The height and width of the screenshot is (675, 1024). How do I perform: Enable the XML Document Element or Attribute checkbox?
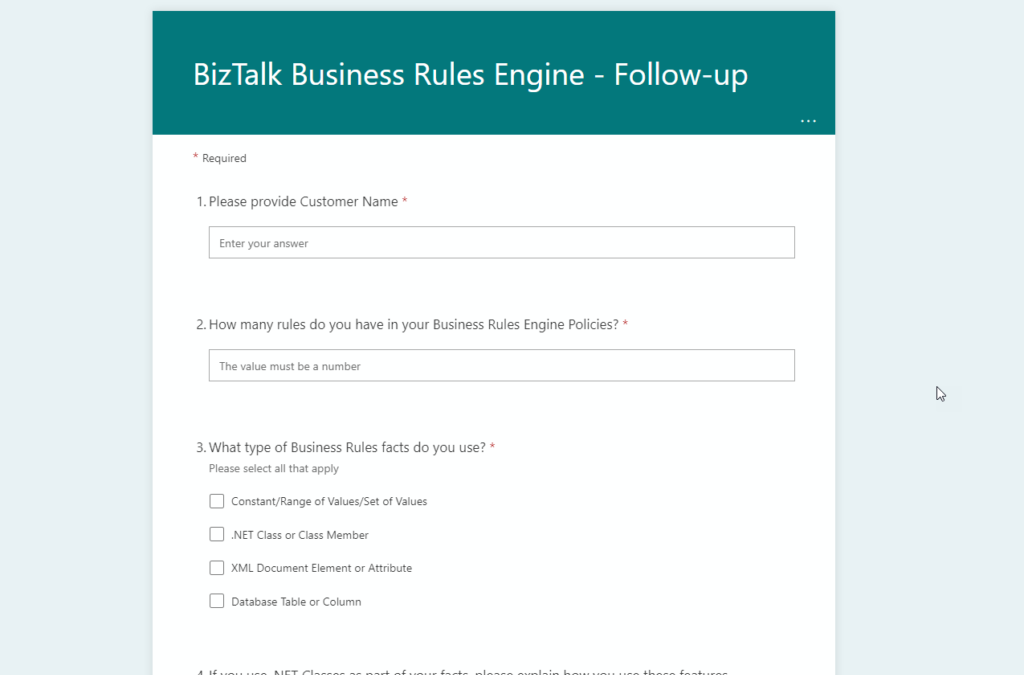click(217, 567)
